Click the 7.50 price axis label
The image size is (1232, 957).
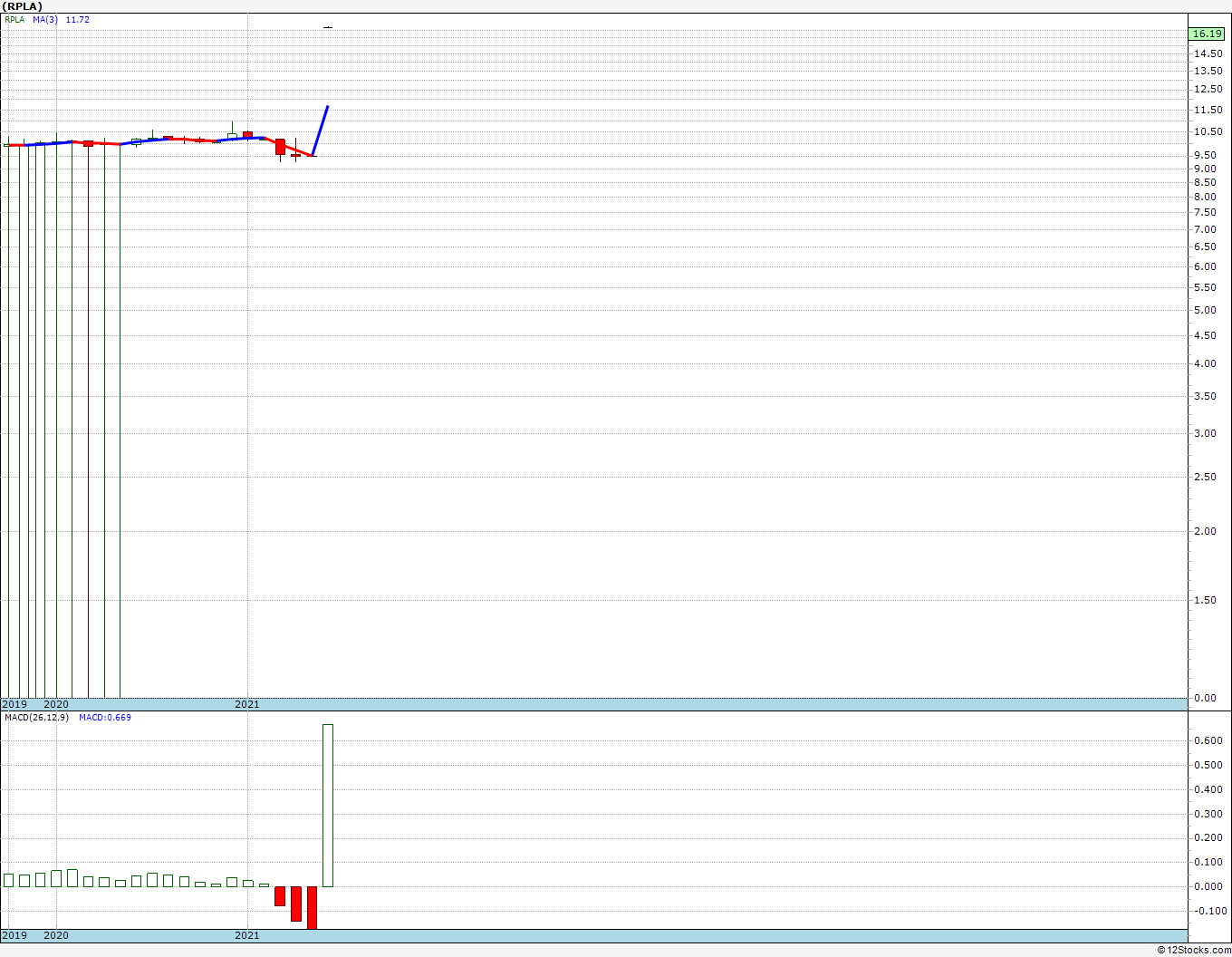1205,212
